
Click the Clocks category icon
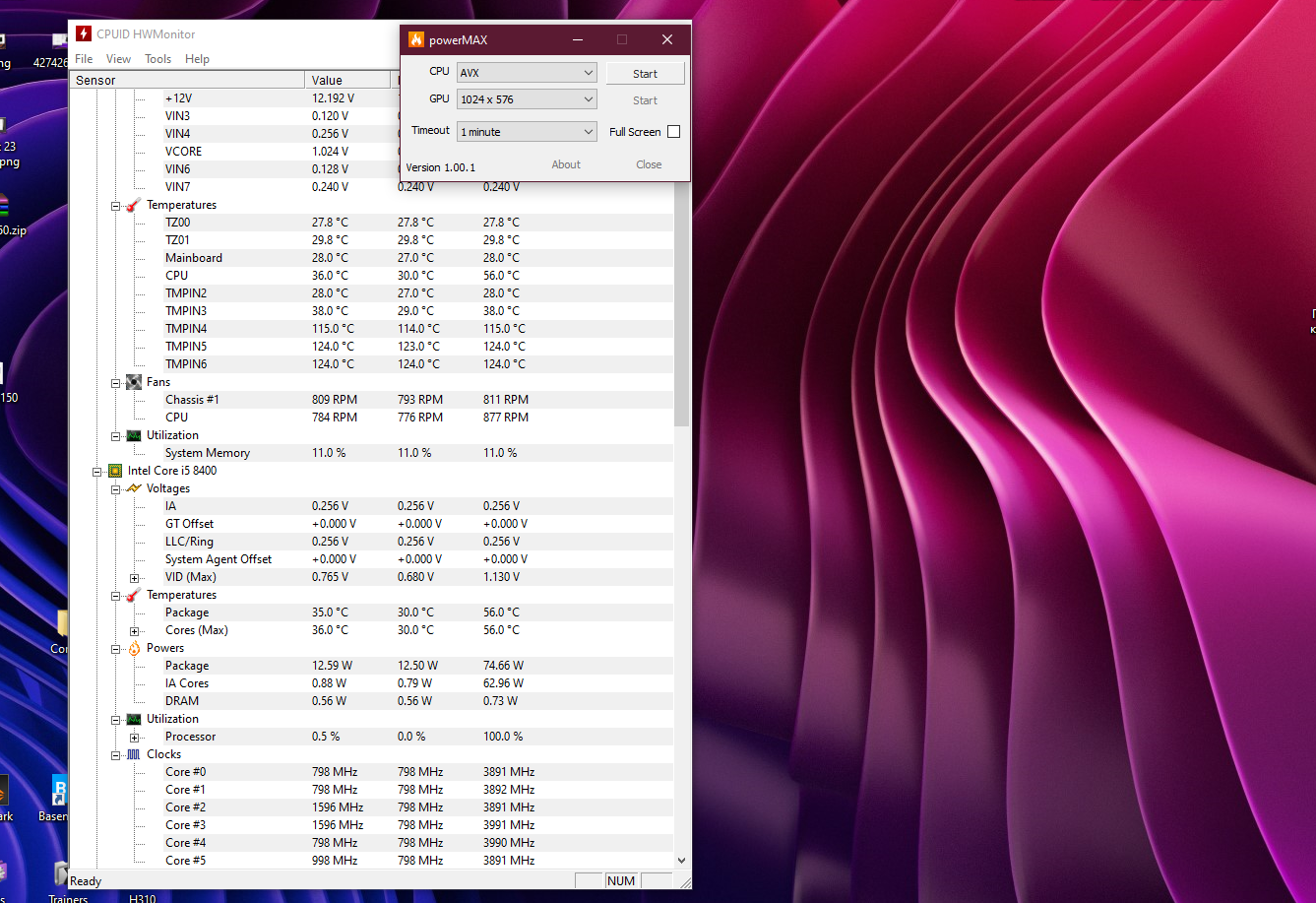(x=134, y=754)
